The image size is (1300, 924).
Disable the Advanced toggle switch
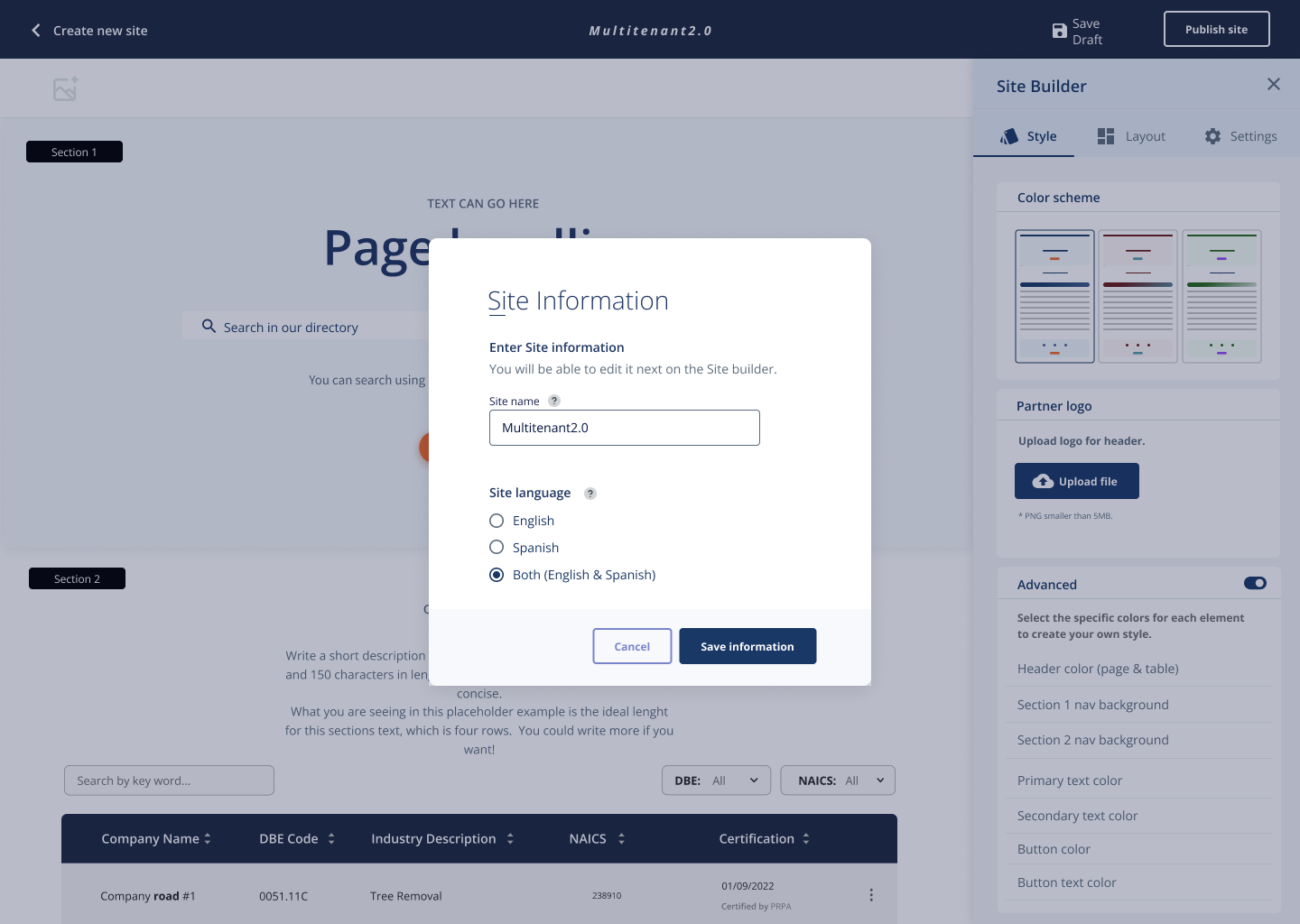1255,583
